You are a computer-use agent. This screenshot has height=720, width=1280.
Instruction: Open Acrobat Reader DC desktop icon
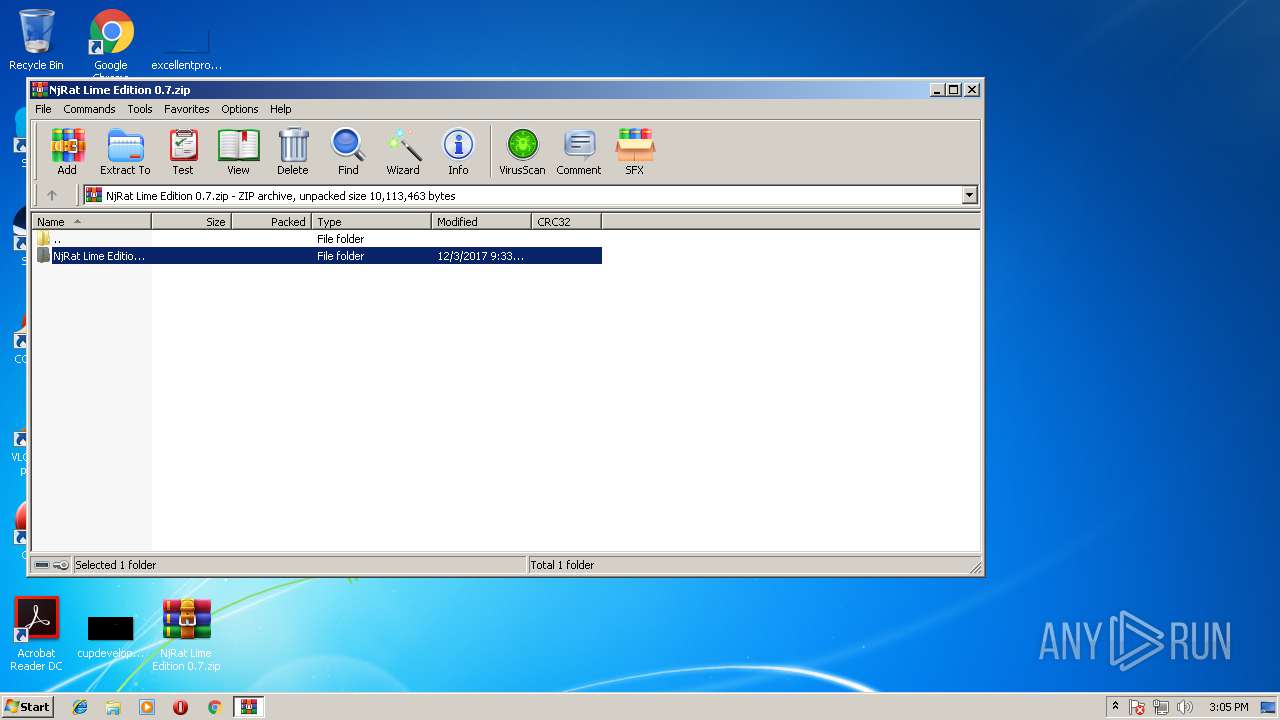pyautogui.click(x=36, y=634)
